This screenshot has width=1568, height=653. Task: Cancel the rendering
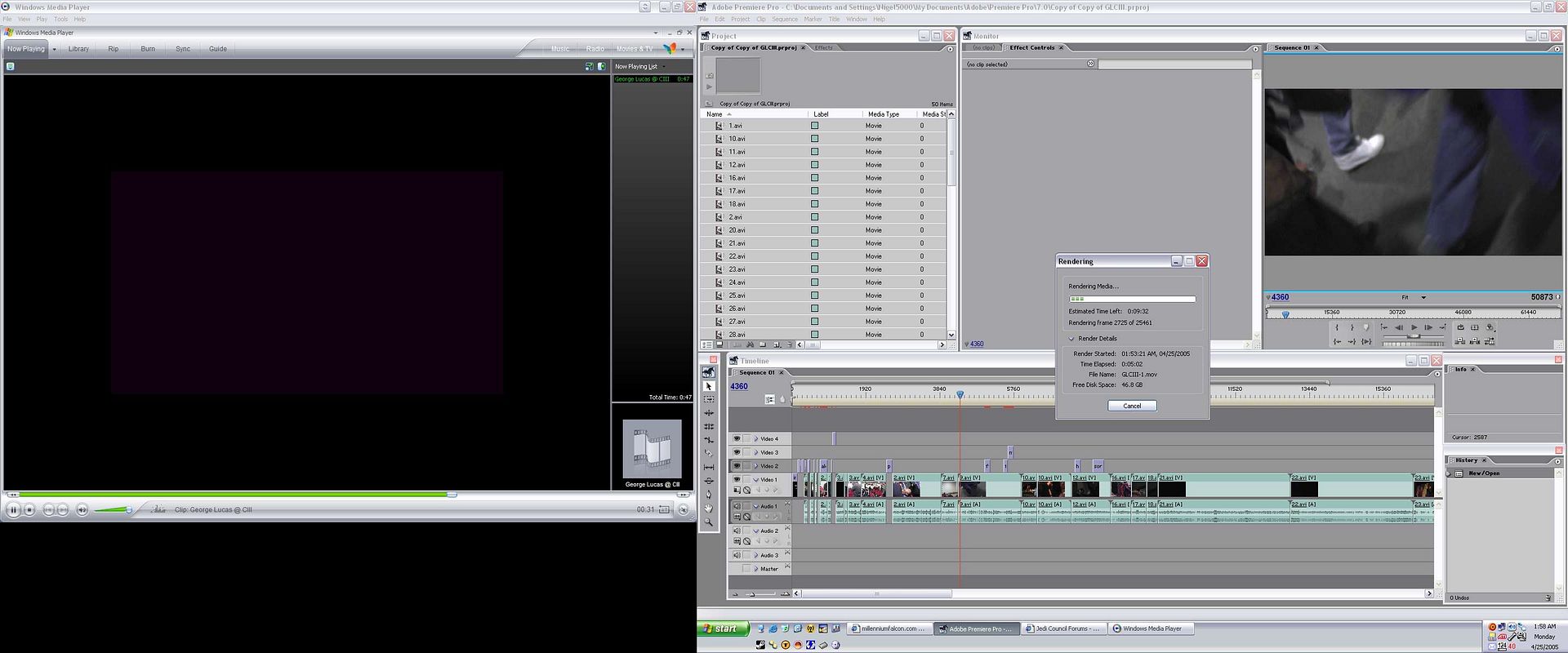pos(1132,406)
